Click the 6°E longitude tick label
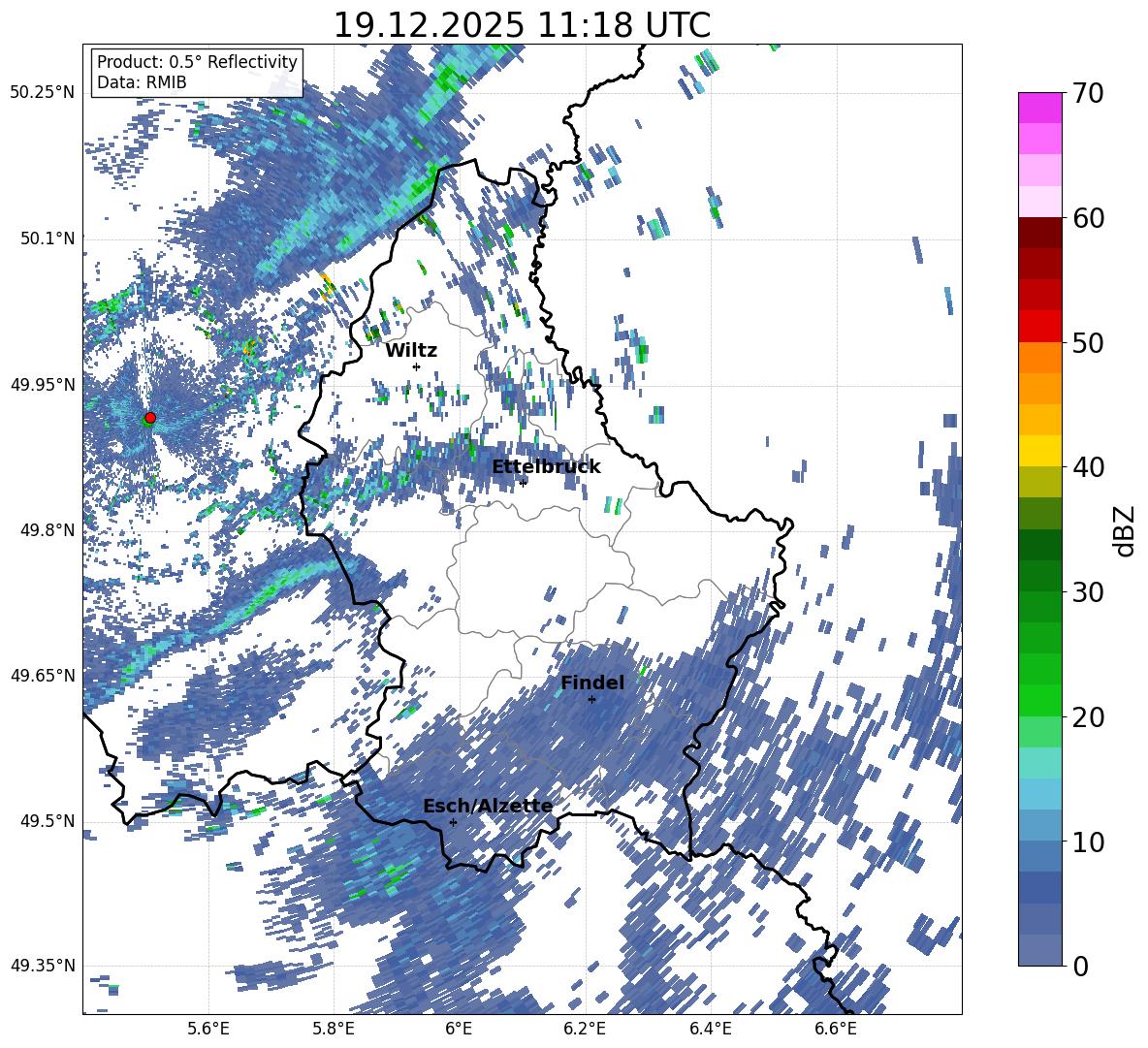The image size is (1148, 1048). click(x=459, y=1029)
